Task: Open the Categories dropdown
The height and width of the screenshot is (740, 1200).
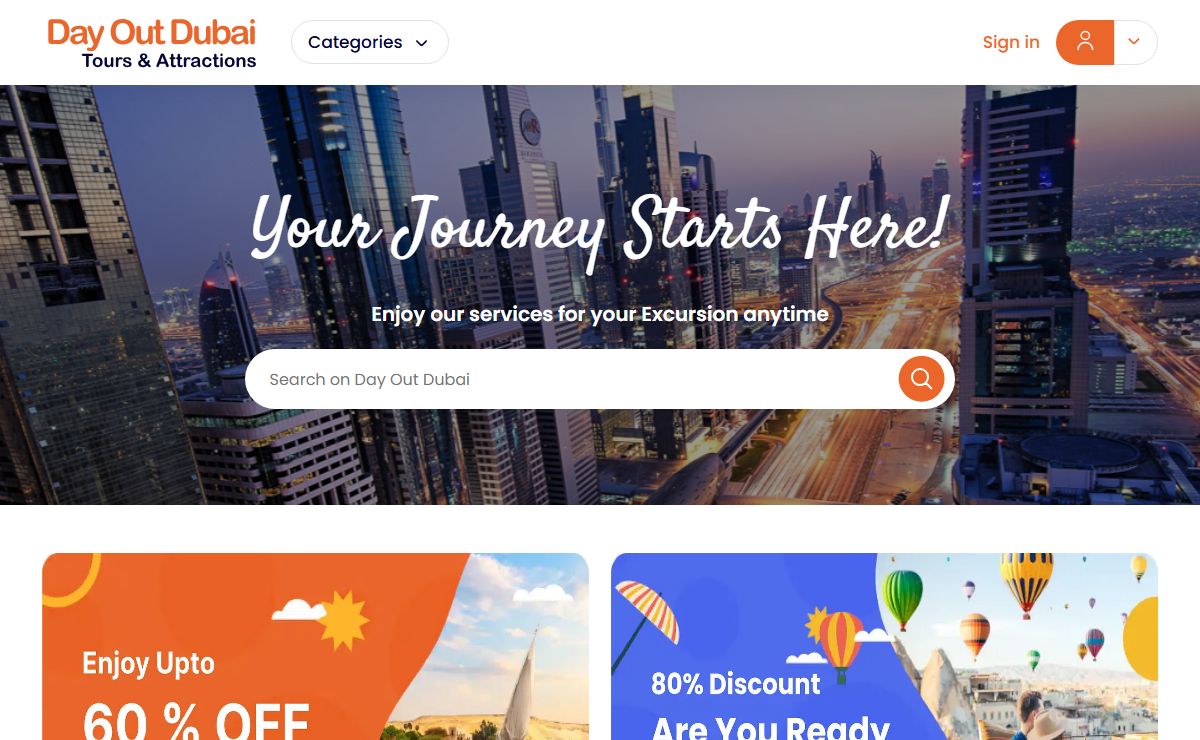Action: click(x=369, y=42)
